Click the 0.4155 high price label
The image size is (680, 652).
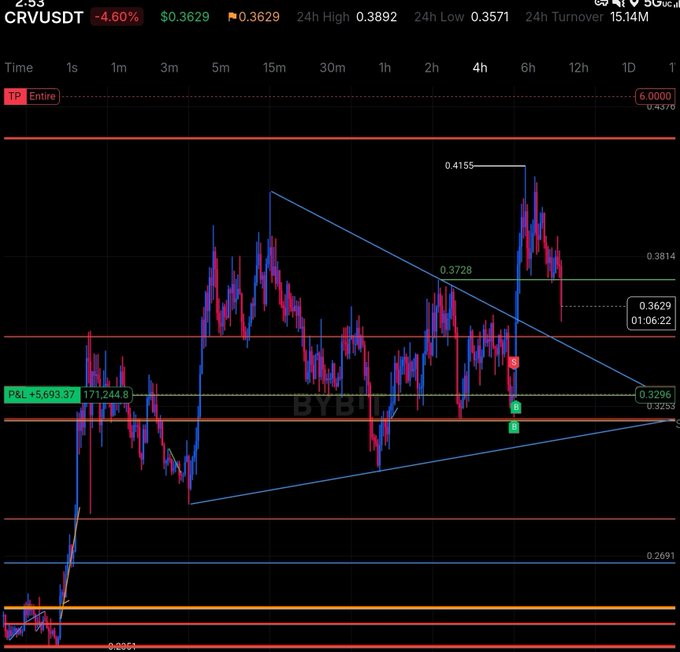click(459, 166)
